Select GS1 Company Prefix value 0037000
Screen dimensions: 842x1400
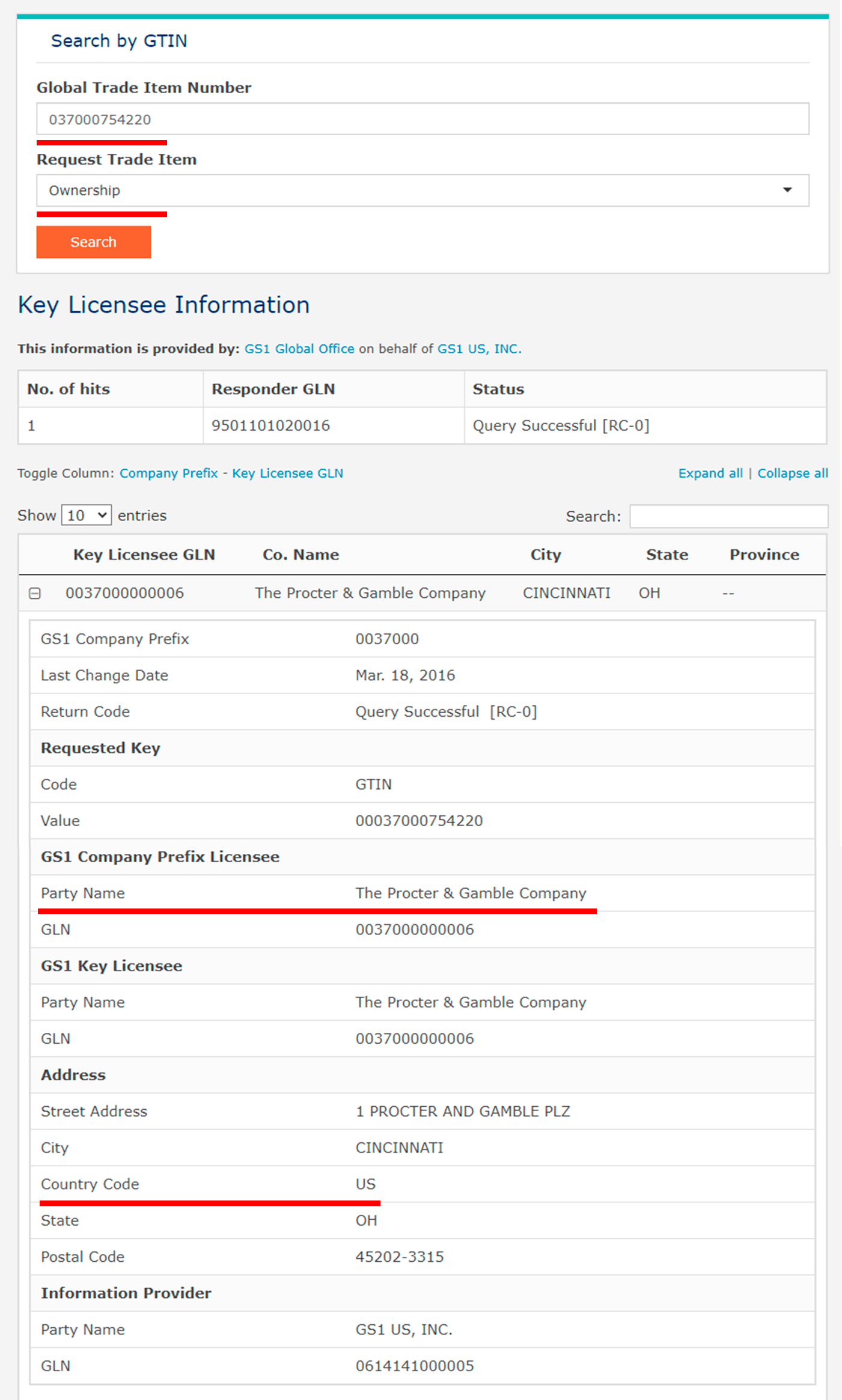coord(387,639)
